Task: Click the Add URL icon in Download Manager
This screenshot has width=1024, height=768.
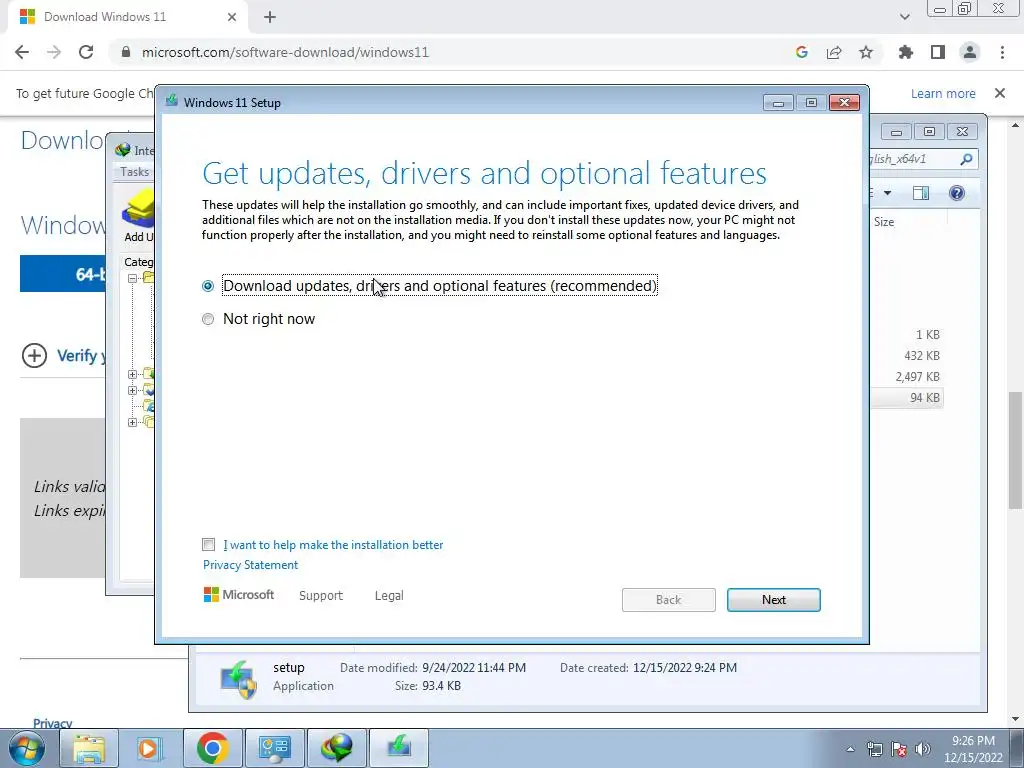Action: 138,216
